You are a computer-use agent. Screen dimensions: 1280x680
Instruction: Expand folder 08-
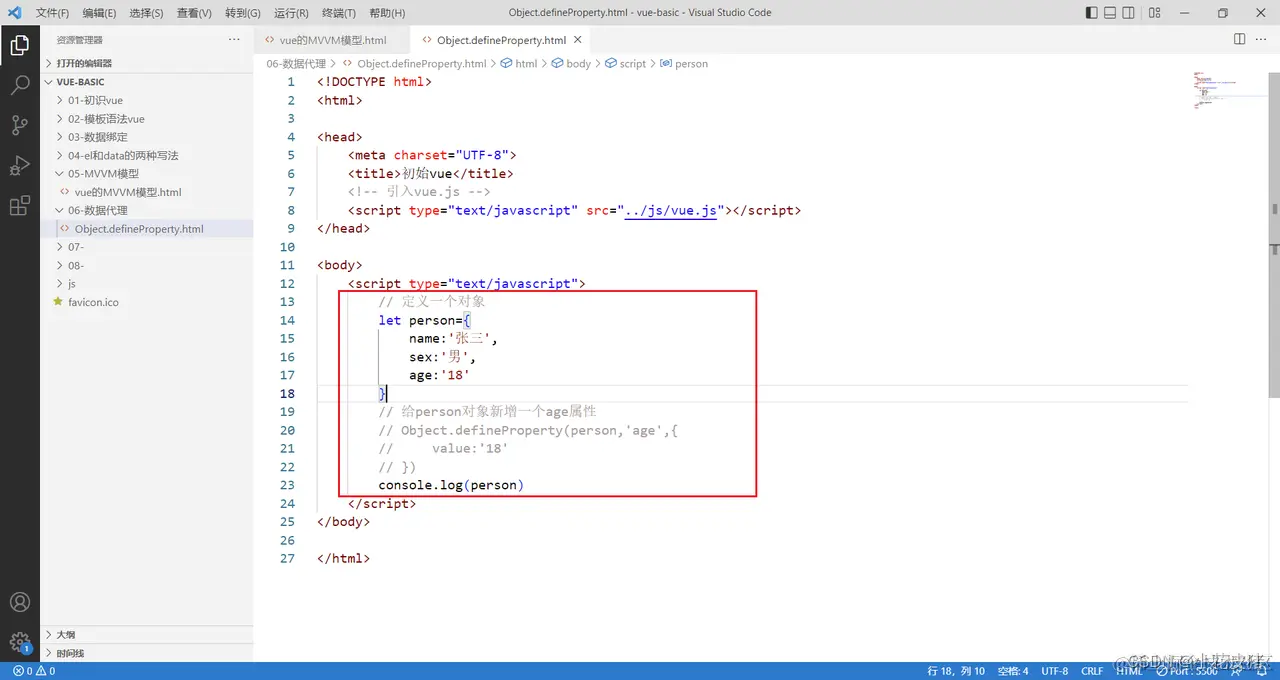pos(147,265)
